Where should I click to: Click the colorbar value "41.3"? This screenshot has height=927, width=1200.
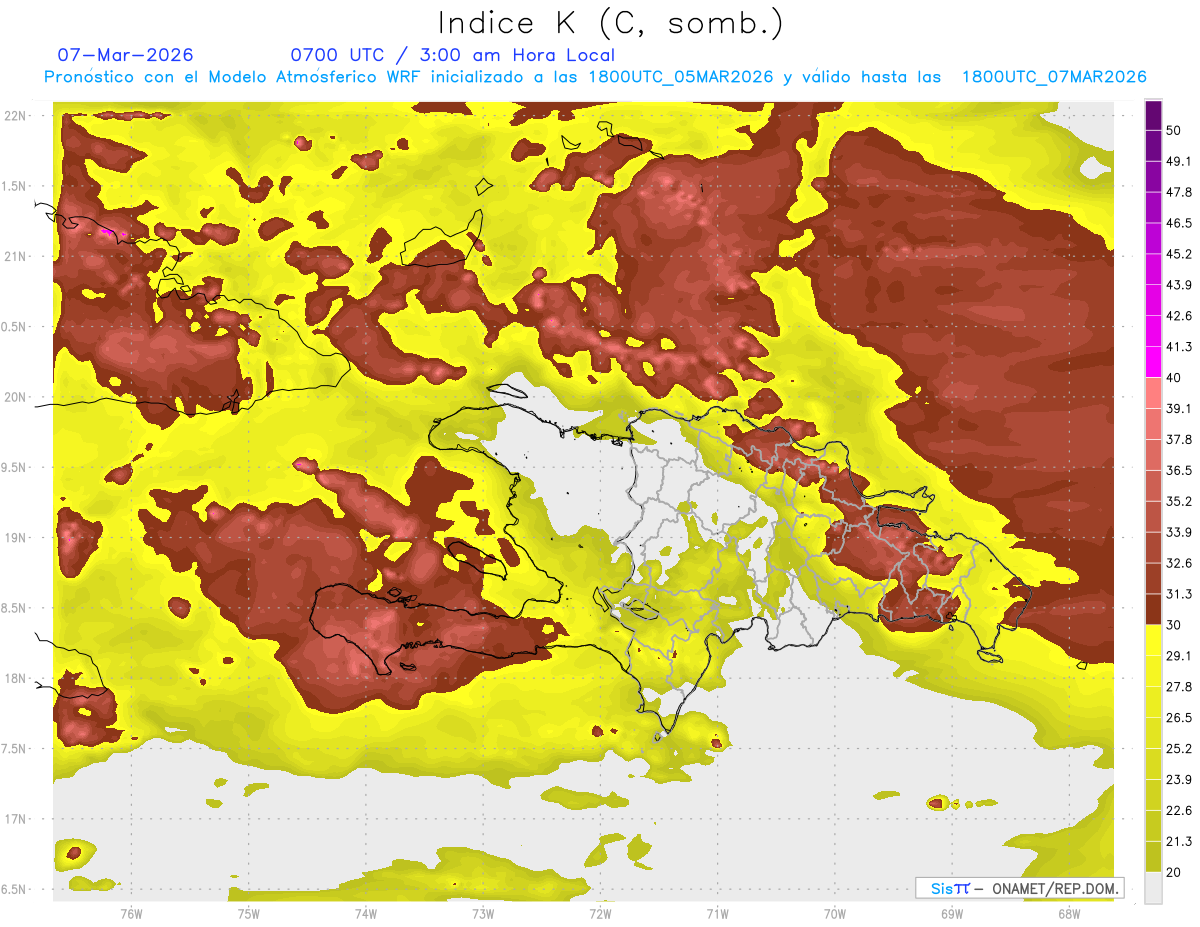[x=1178, y=347]
